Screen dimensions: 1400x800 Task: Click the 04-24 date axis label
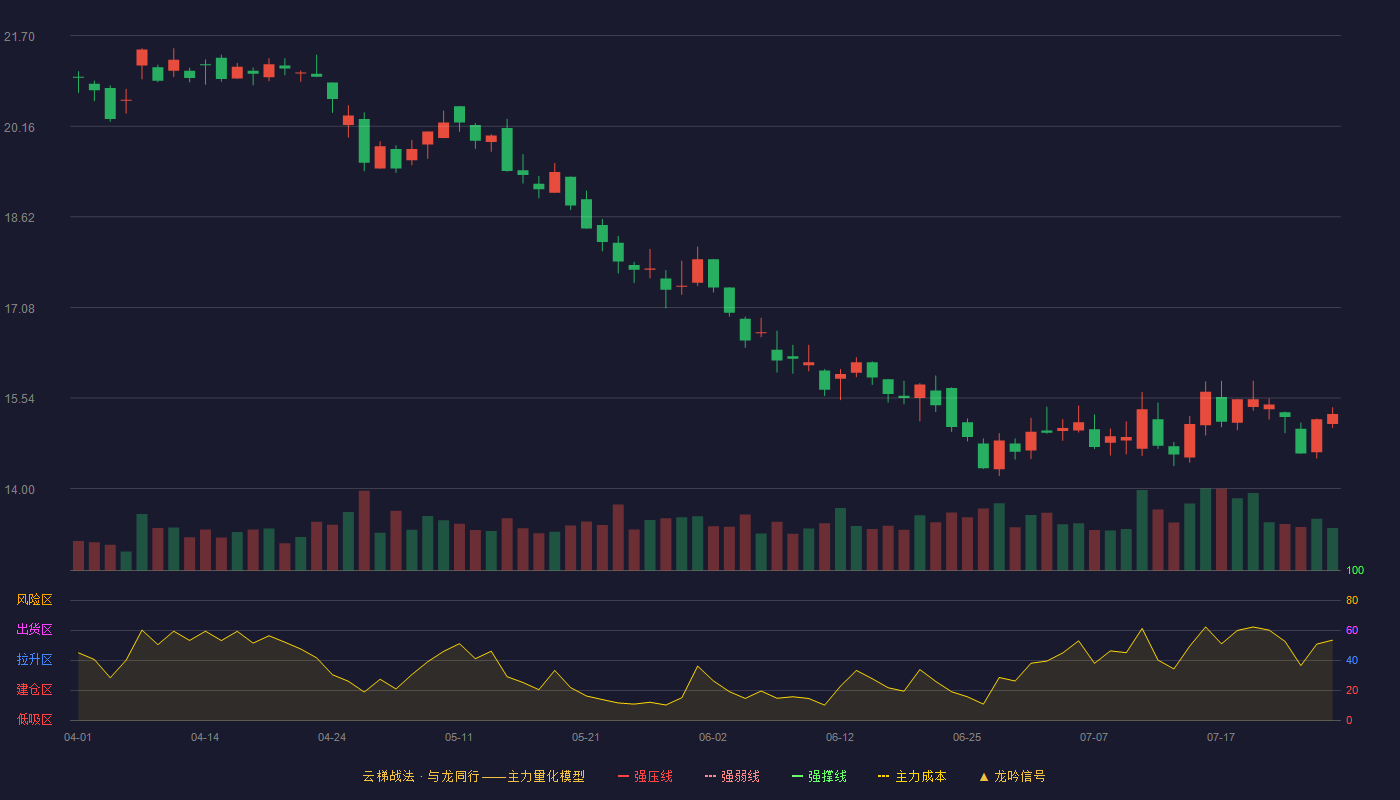332,737
